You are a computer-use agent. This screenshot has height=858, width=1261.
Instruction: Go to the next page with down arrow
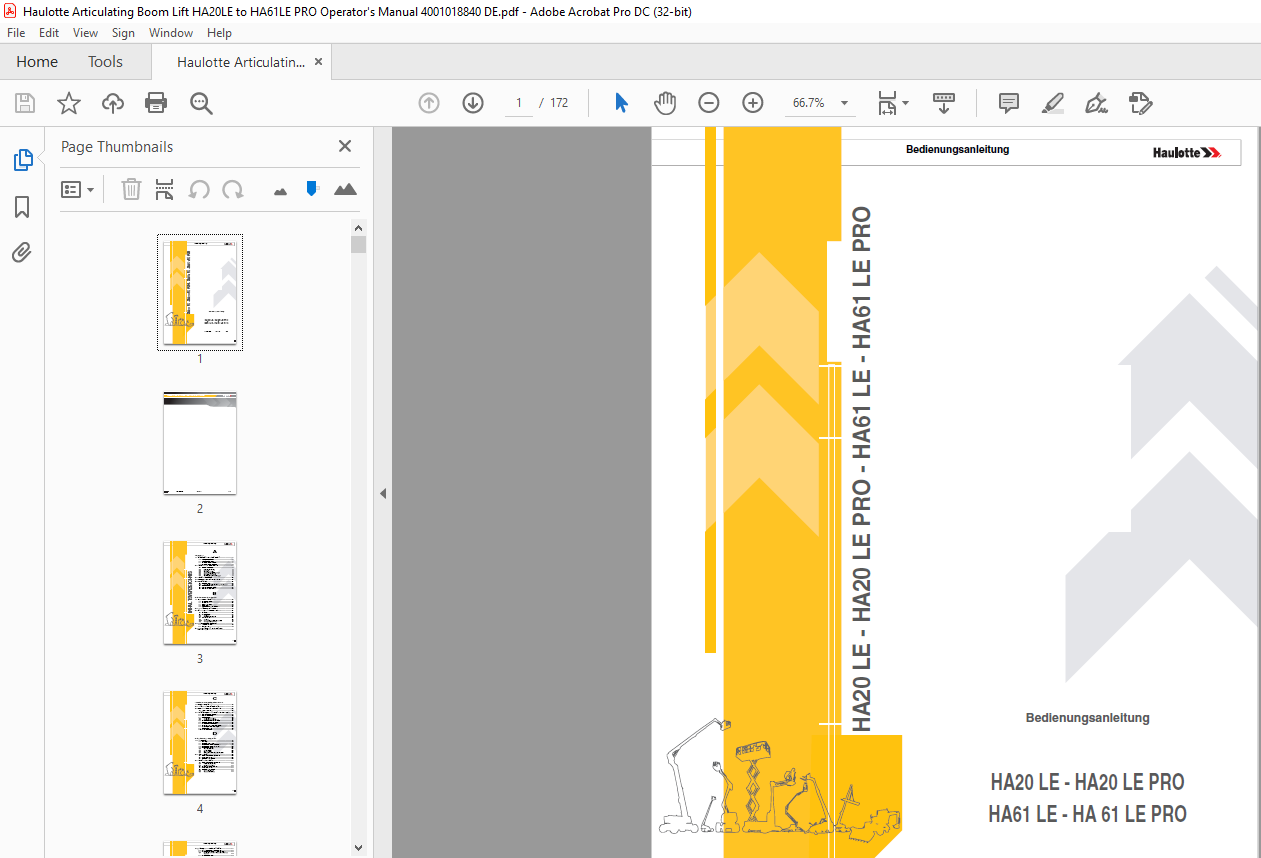point(473,103)
